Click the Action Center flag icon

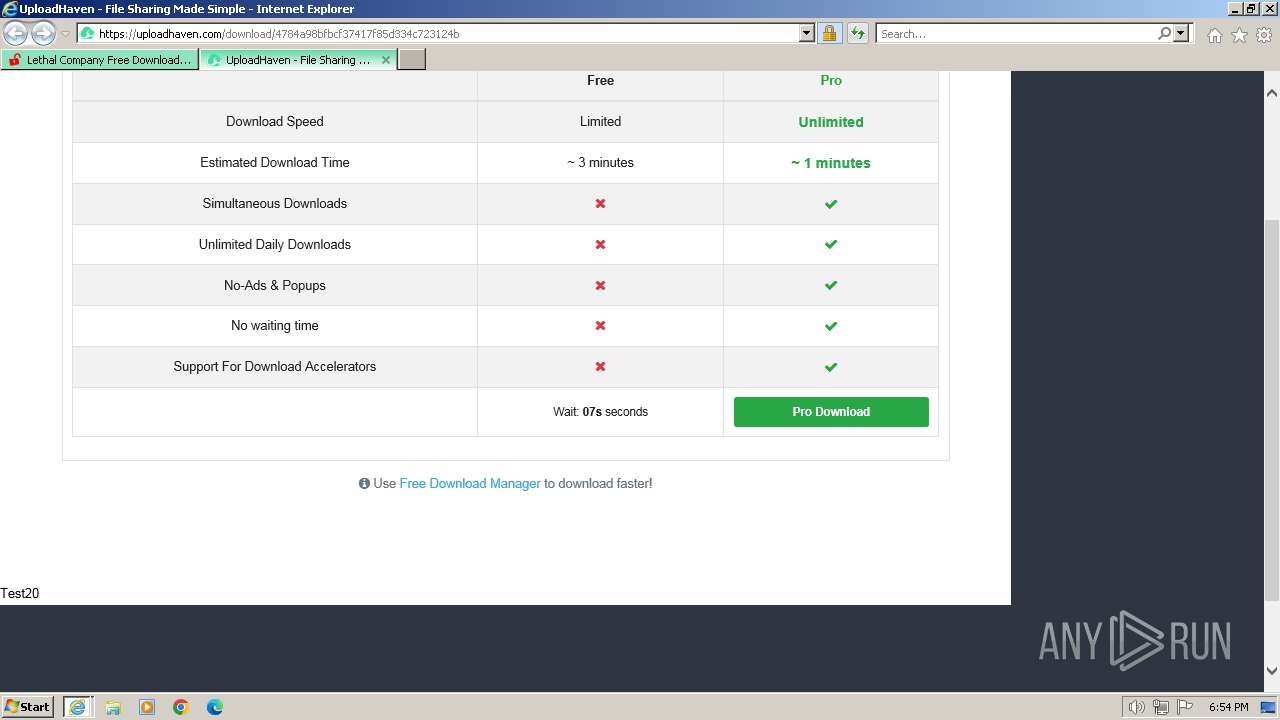(1185, 707)
